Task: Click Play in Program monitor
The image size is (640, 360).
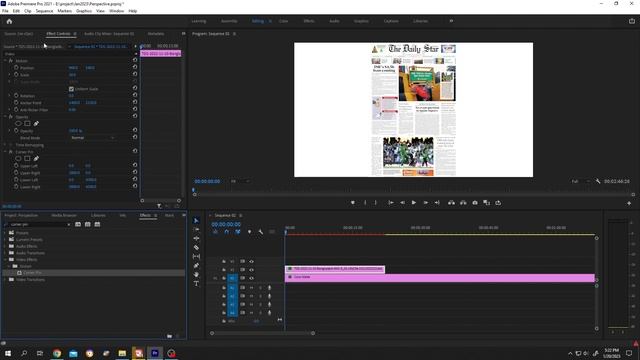Action: 414,202
